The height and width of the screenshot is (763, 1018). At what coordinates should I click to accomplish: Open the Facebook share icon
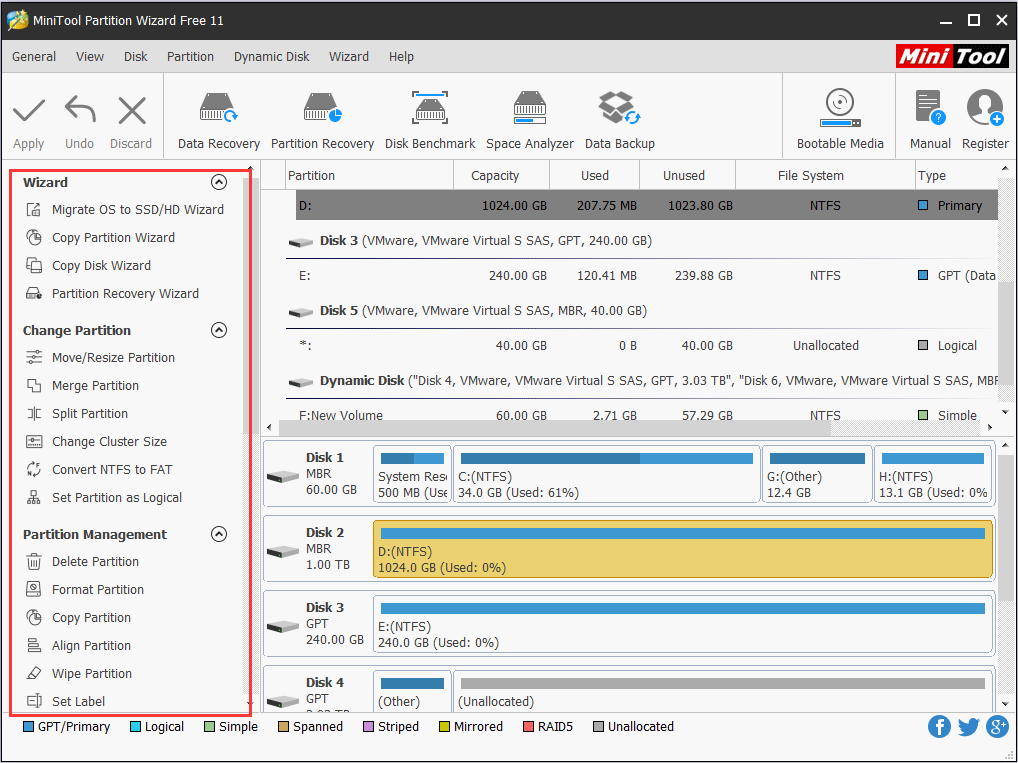[939, 727]
